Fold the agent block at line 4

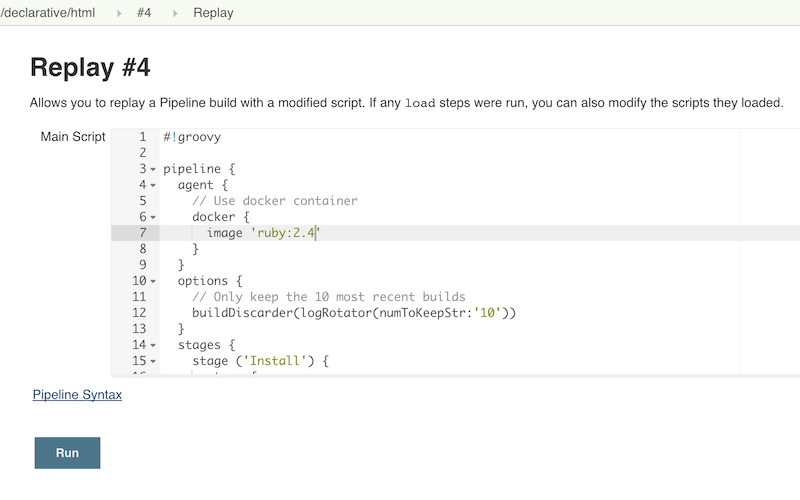point(153,185)
